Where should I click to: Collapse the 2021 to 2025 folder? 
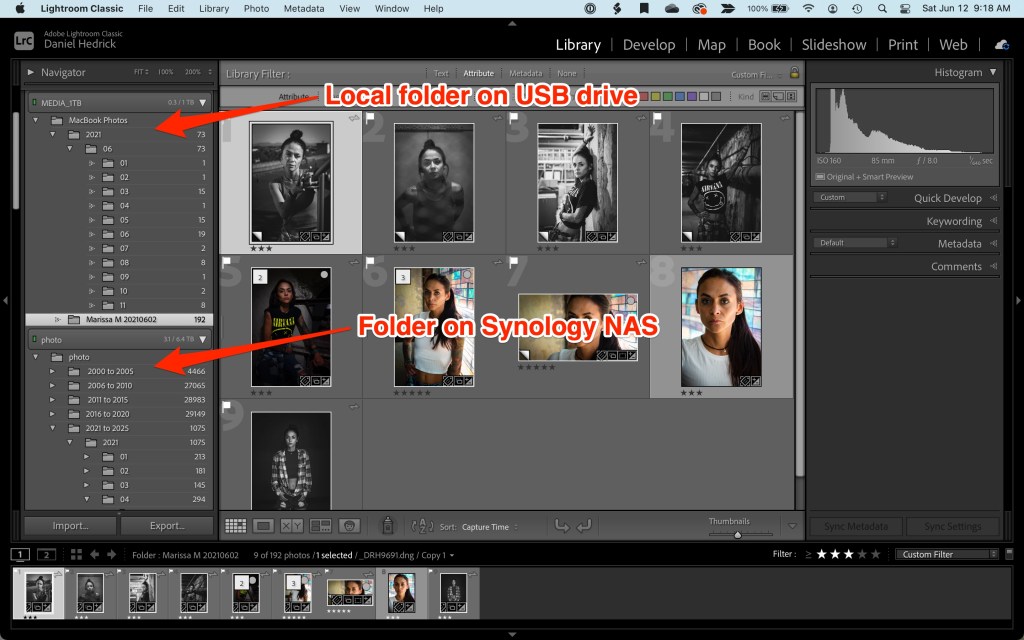tap(53, 428)
